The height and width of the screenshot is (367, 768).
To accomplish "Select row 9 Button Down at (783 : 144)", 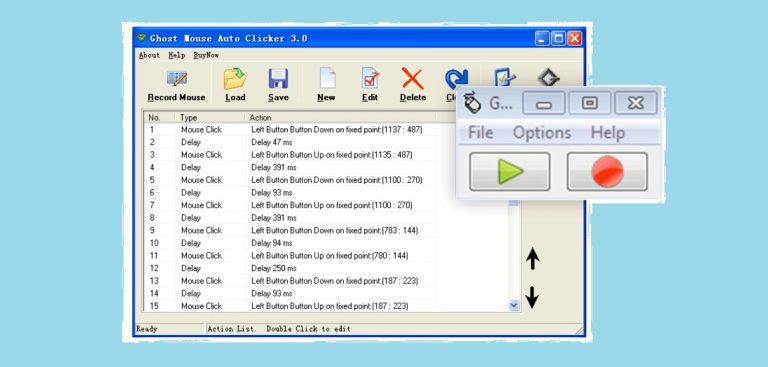I will coord(290,230).
